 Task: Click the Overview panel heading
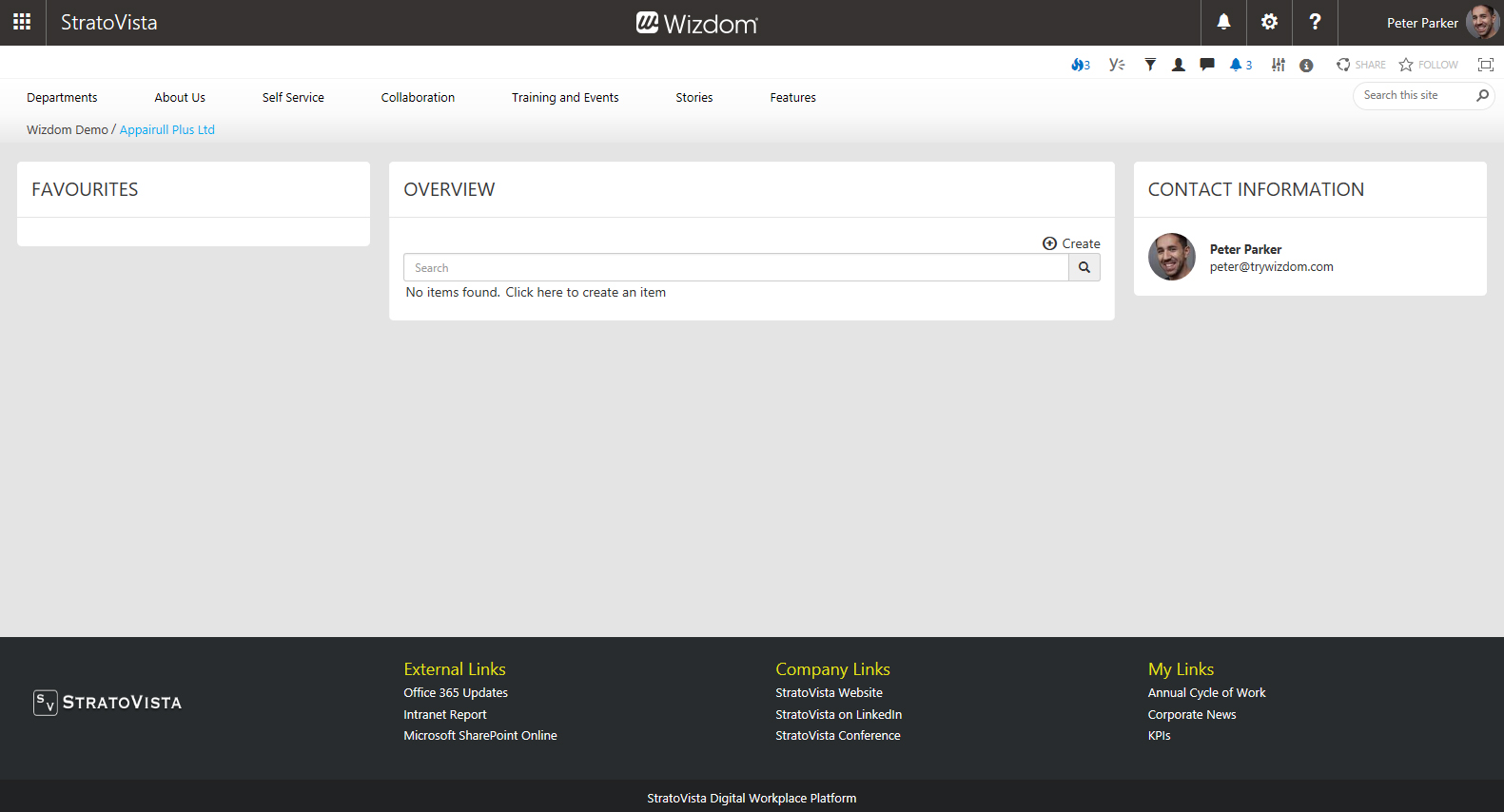449,189
